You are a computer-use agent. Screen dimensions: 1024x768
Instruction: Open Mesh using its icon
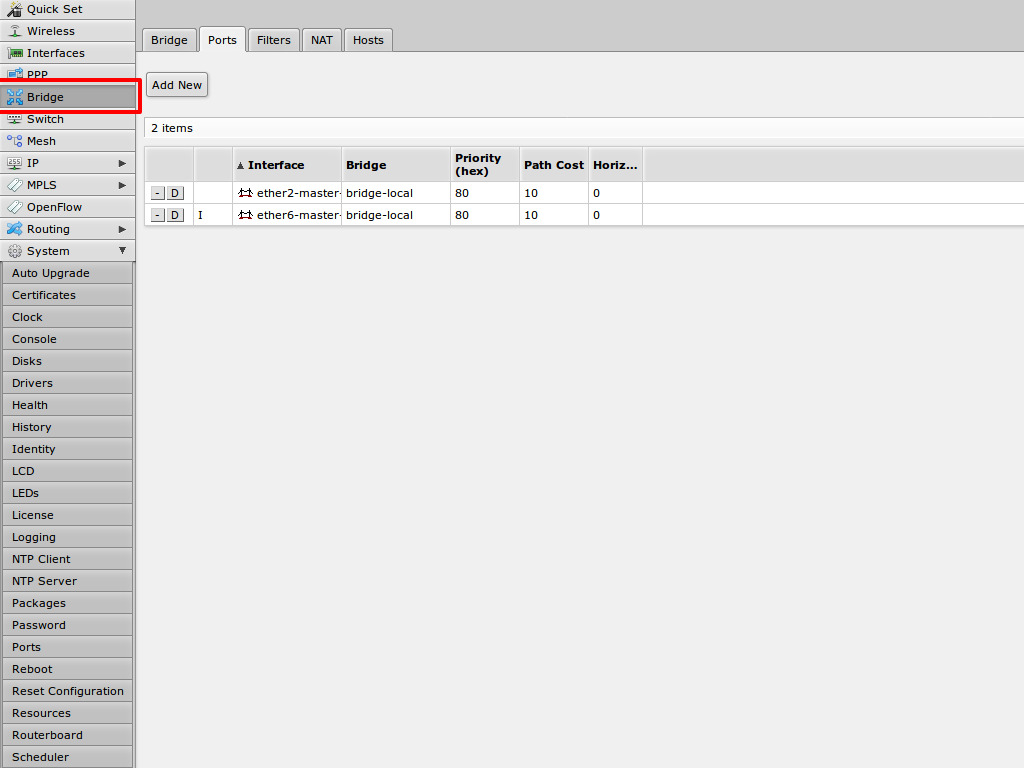click(15, 141)
